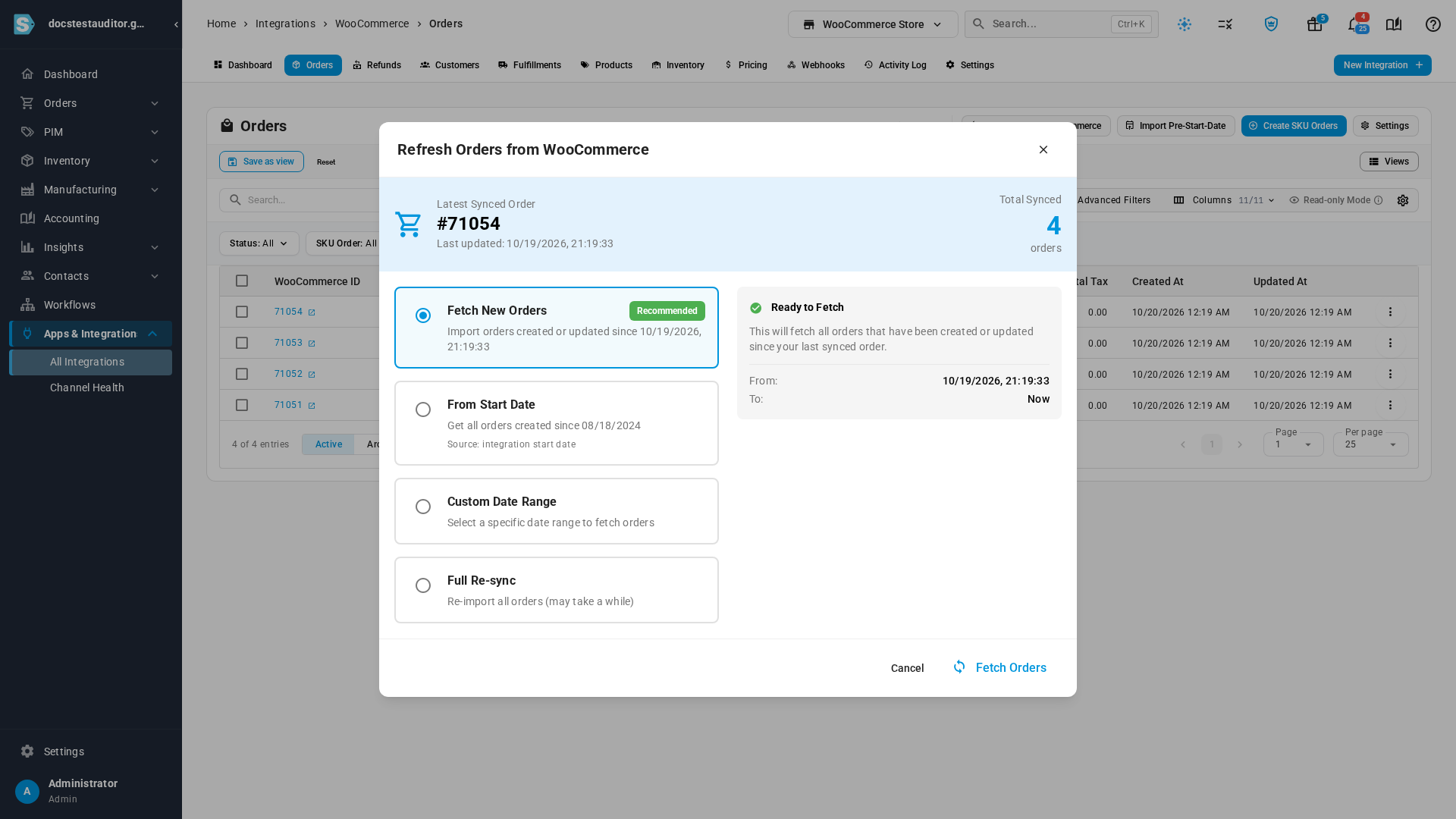Open external link icon for order 71052
The height and width of the screenshot is (819, 1456).
312,375
